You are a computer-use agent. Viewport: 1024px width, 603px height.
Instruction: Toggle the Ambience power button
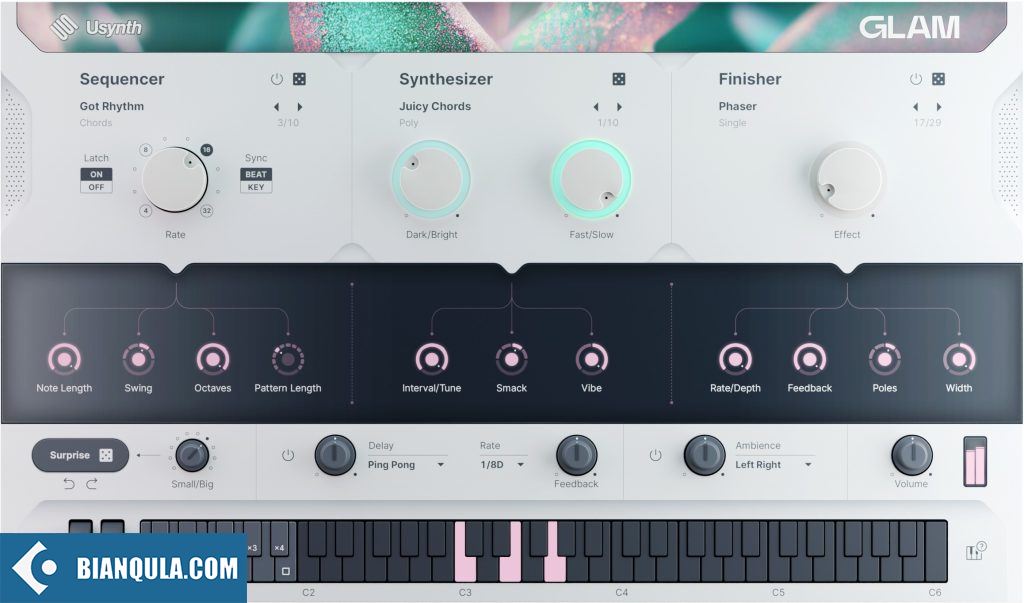656,455
